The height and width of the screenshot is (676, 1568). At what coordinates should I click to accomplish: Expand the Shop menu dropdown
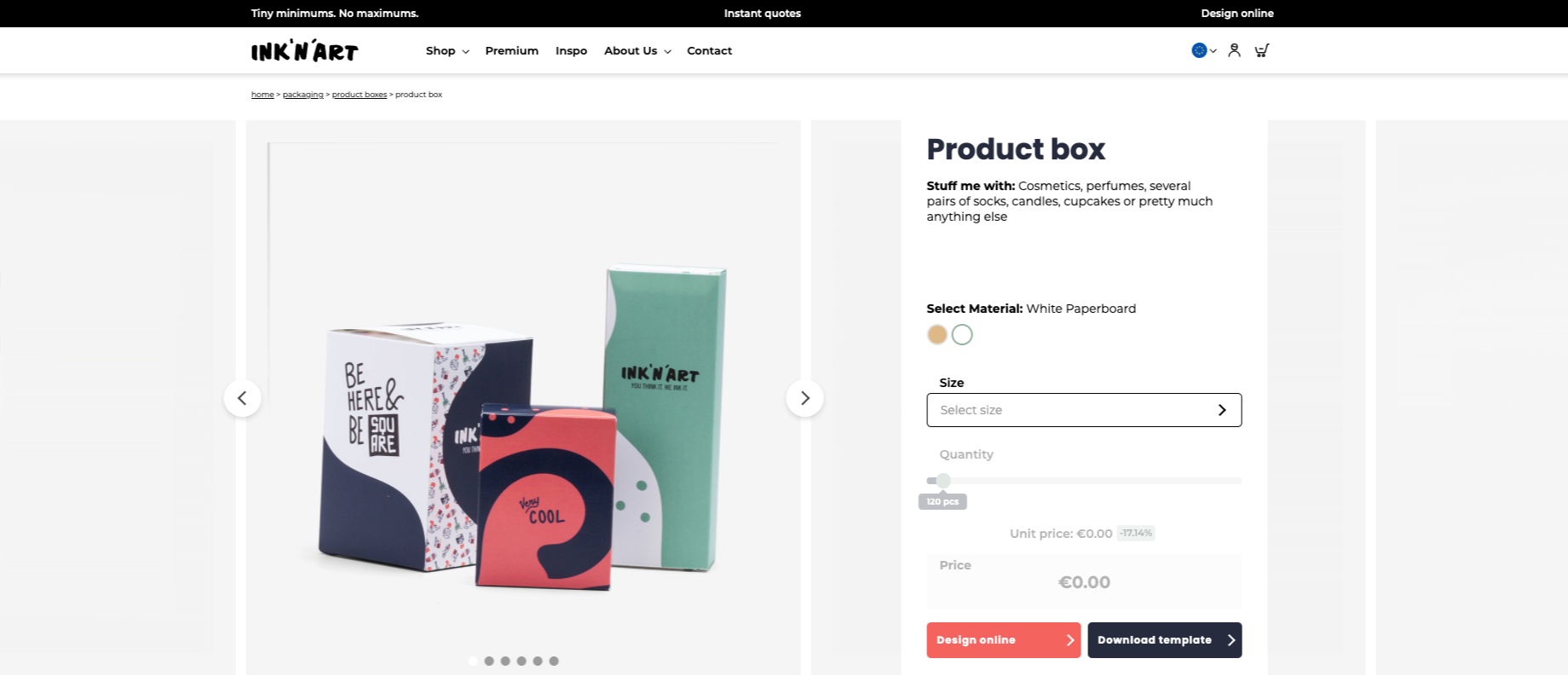pyautogui.click(x=447, y=51)
